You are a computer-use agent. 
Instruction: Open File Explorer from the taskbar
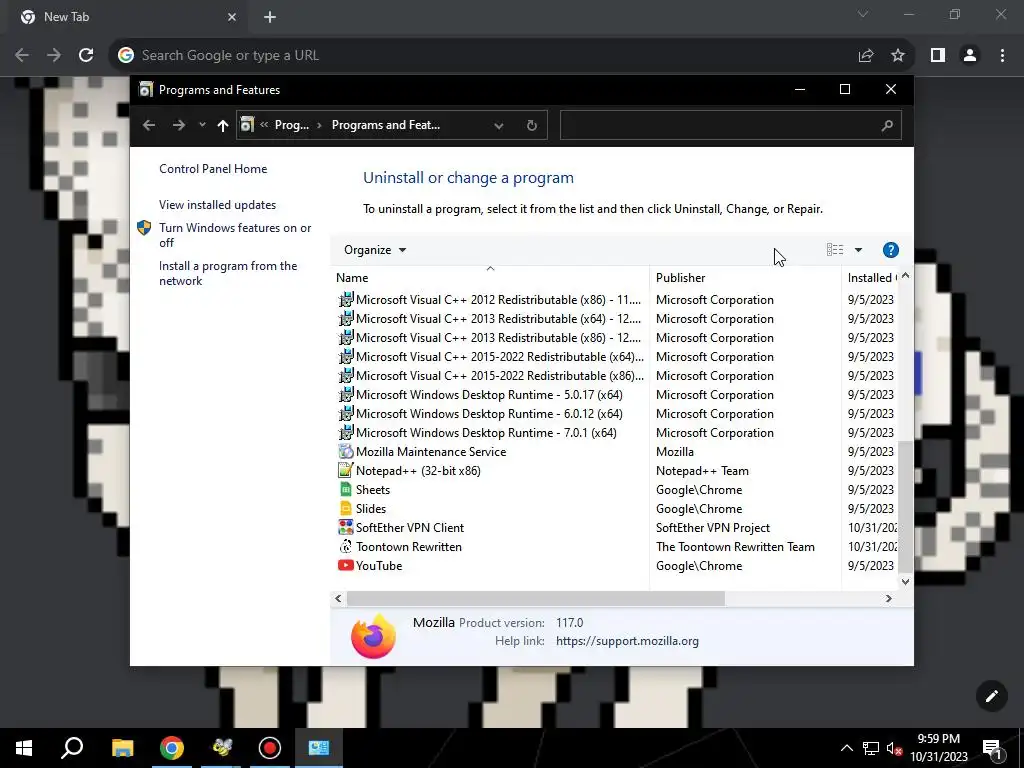(122, 748)
